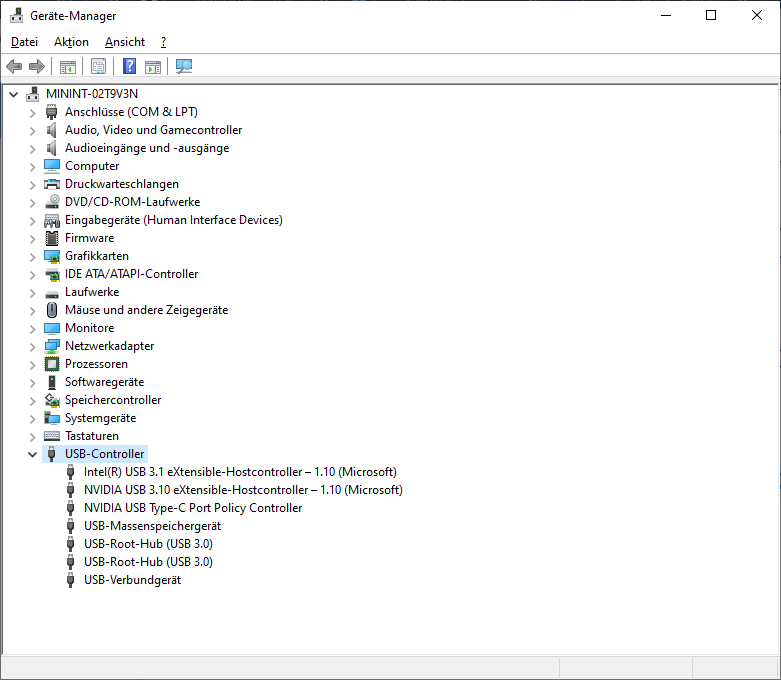Select NVIDIA USB Type-C Port Policy Controller
The image size is (781, 680).
[193, 508]
